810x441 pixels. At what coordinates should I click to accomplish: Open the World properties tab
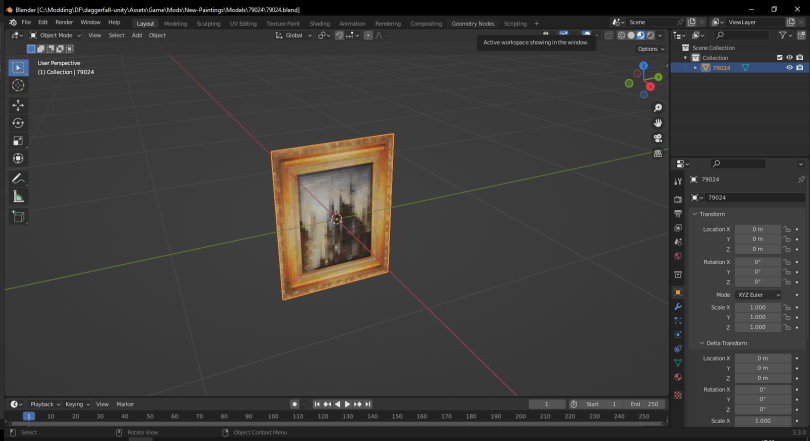pos(678,256)
